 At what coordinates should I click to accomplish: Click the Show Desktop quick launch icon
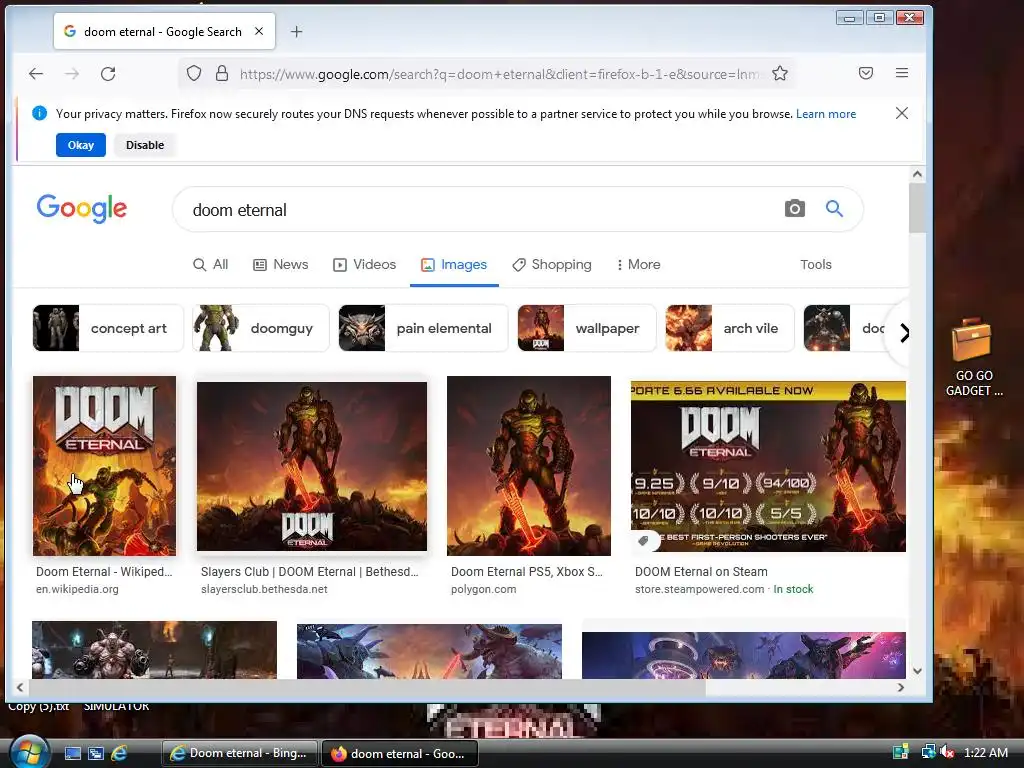[x=72, y=753]
